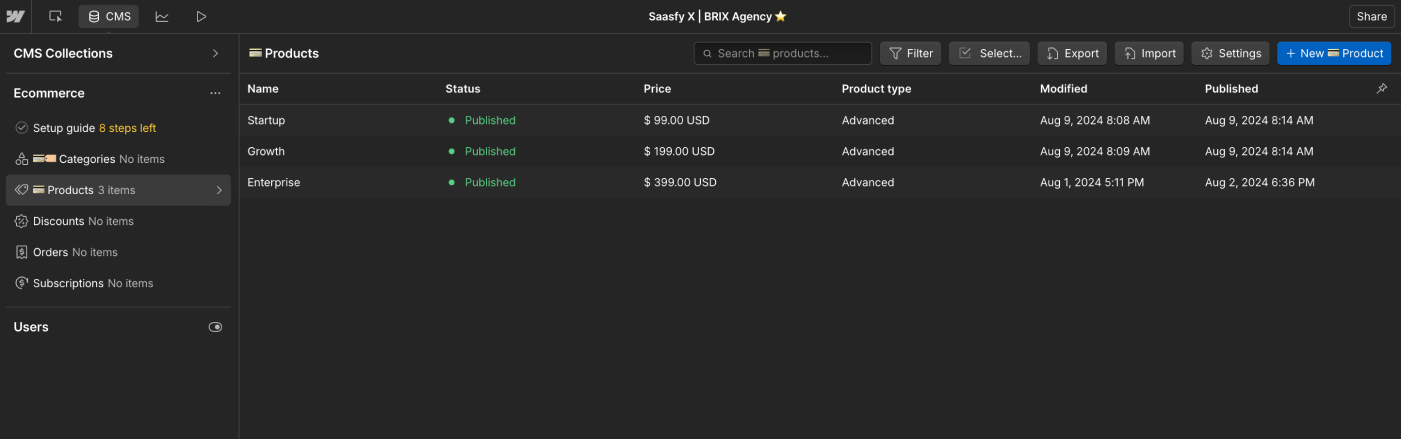Open the Ecommerce three-dots menu

215,93
